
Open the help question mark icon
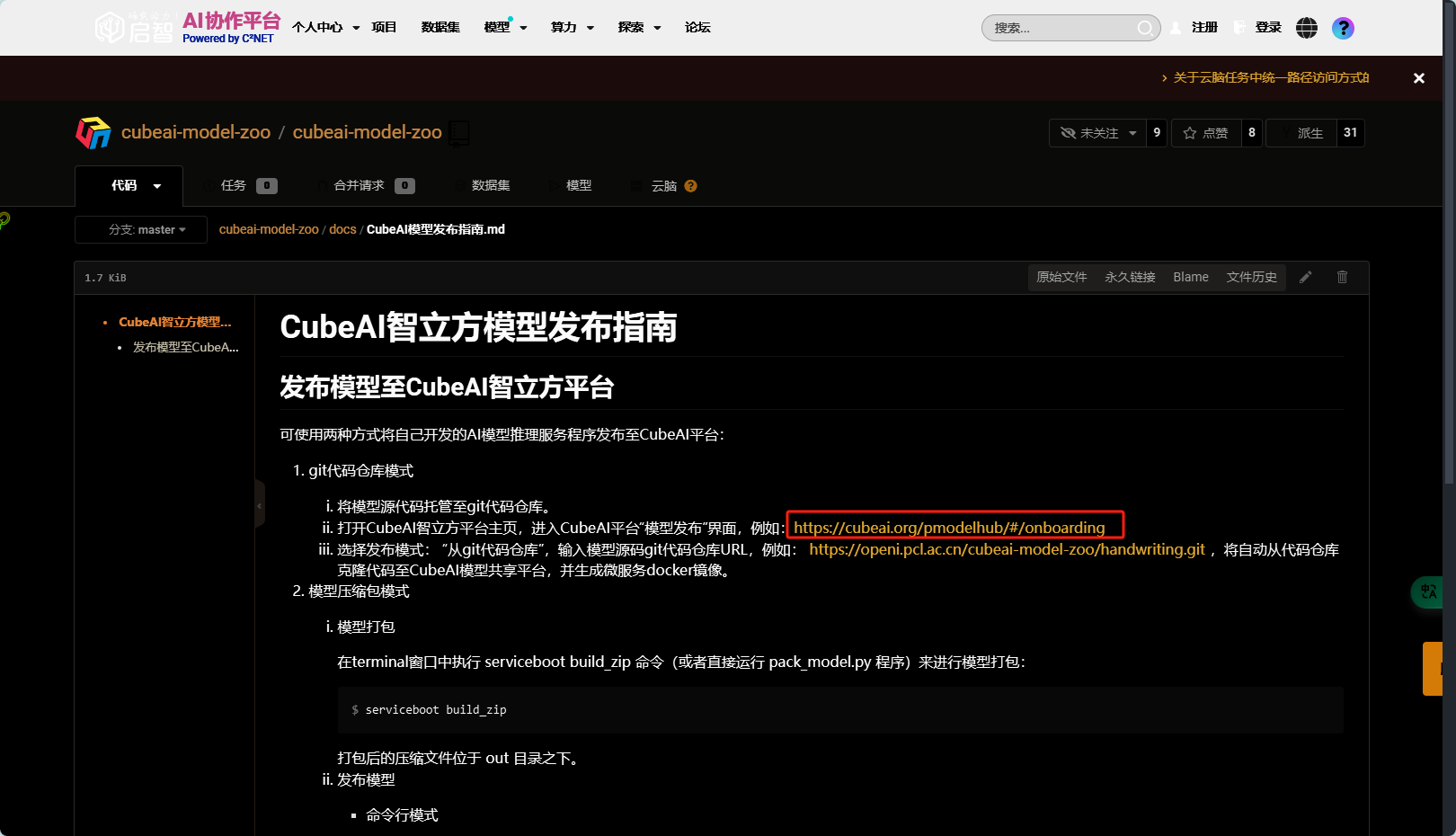[x=1343, y=28]
